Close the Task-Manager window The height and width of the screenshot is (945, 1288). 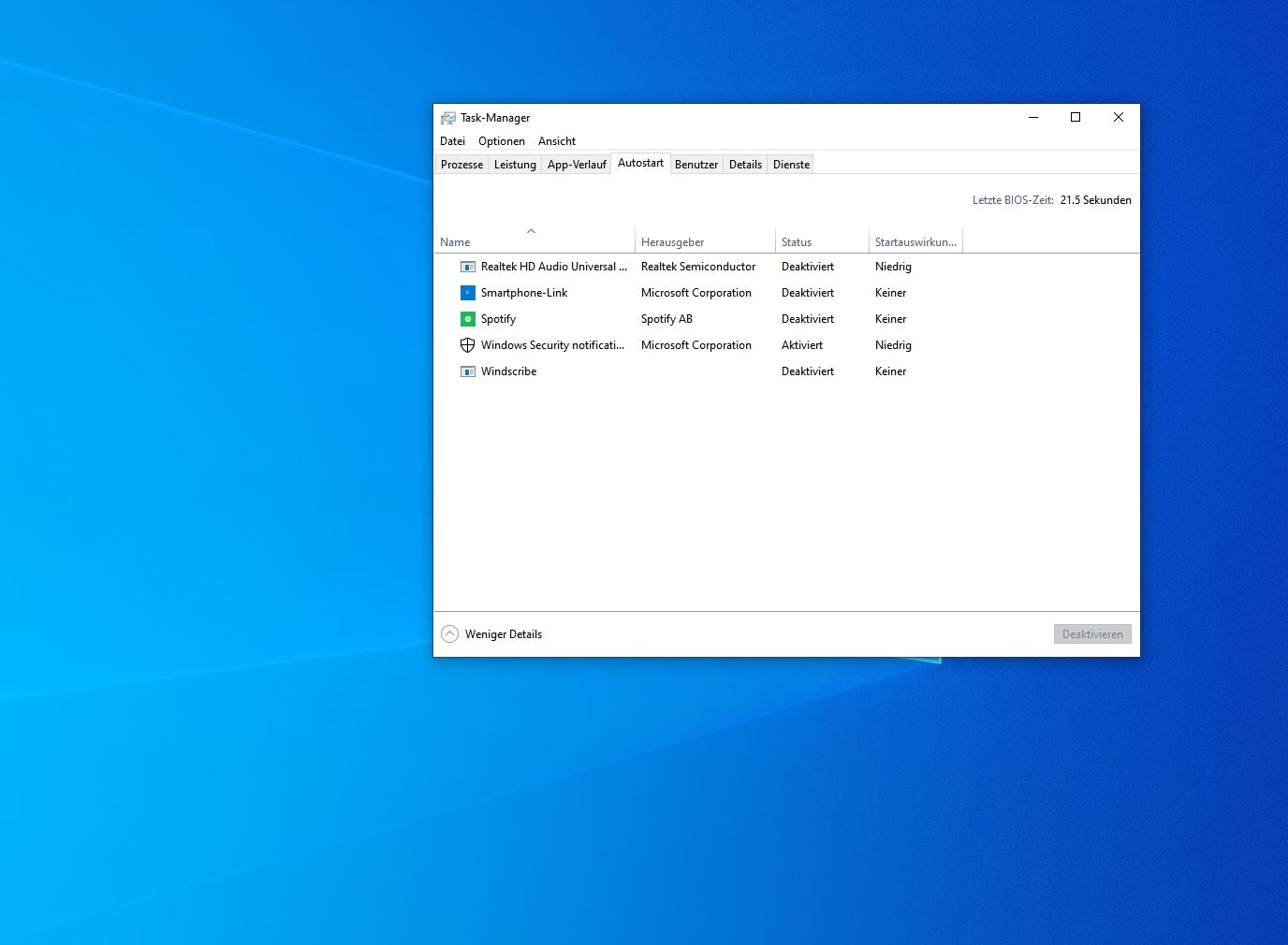1119,117
